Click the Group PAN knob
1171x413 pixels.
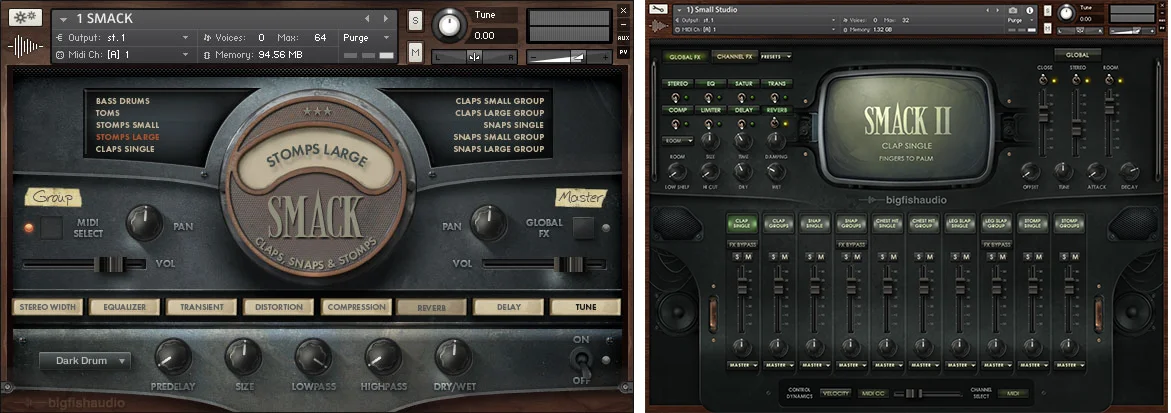145,223
